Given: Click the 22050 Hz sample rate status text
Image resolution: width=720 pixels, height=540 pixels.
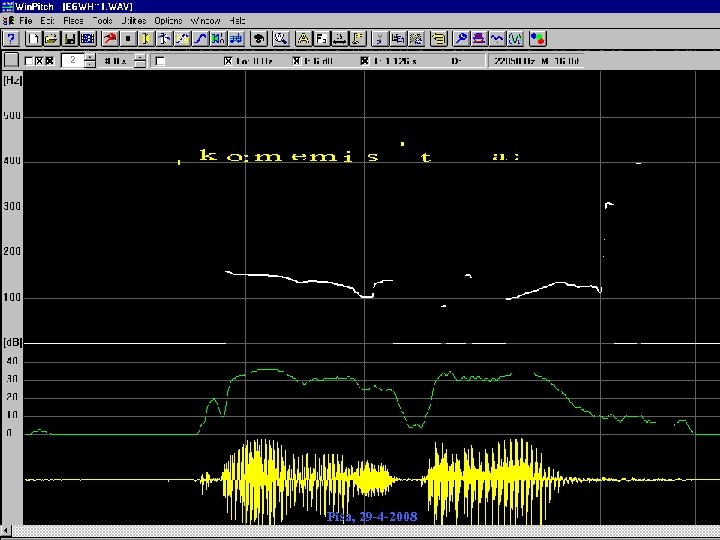Looking at the screenshot, I should 514,61.
